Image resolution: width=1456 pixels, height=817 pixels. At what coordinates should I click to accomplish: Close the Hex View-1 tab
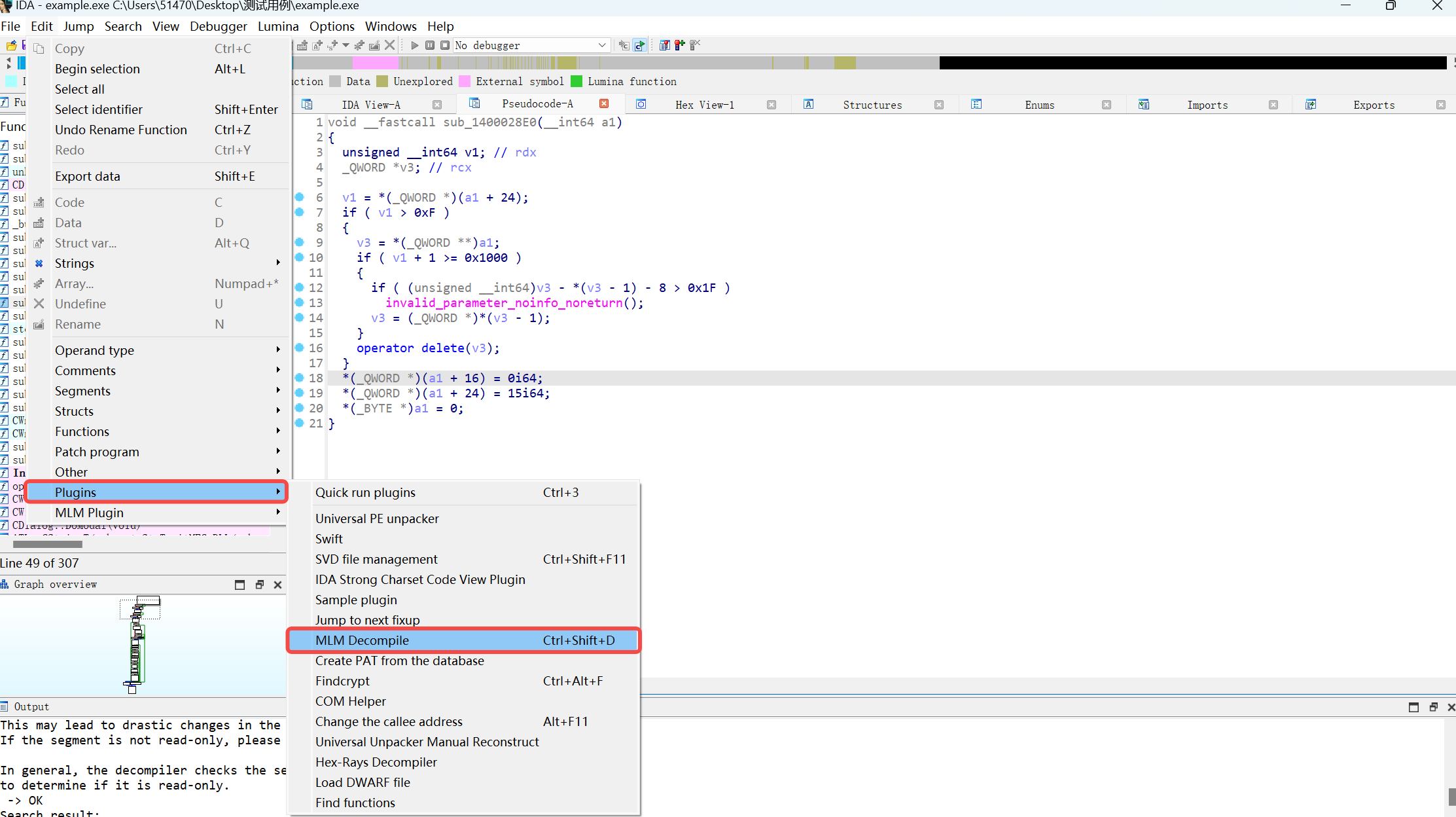[772, 105]
